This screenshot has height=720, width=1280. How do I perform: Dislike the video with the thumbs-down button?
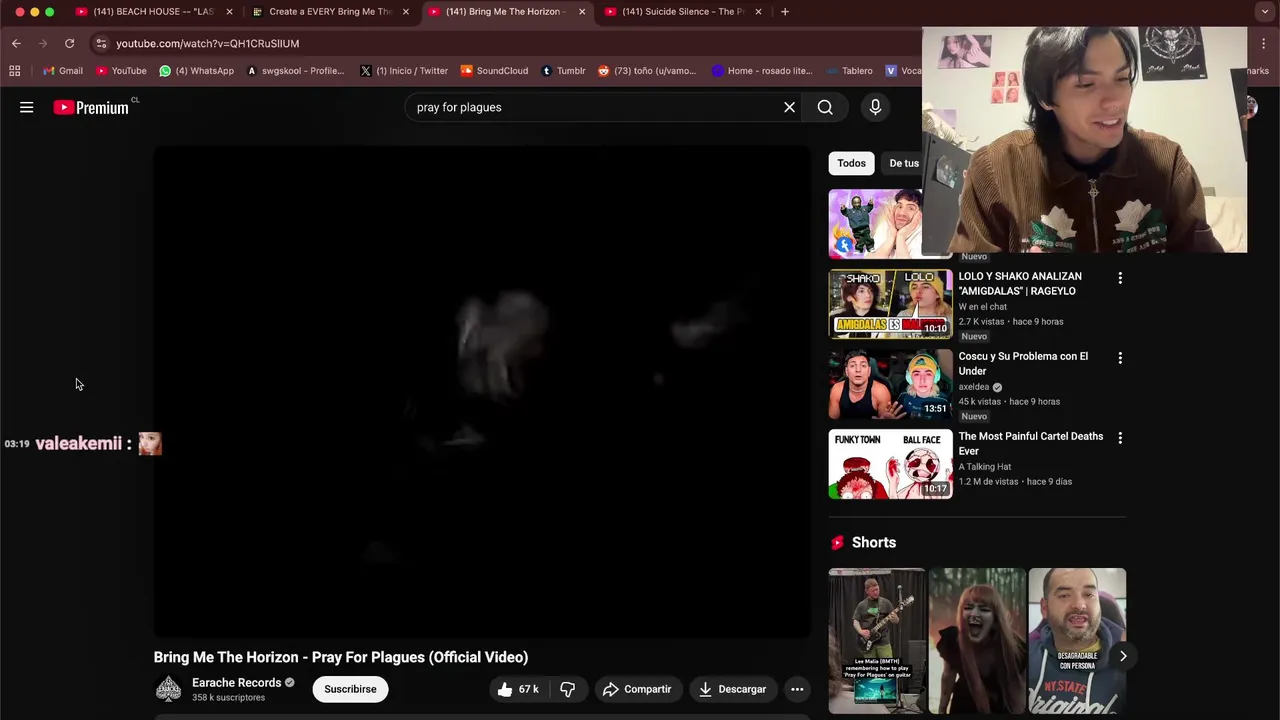pos(568,689)
